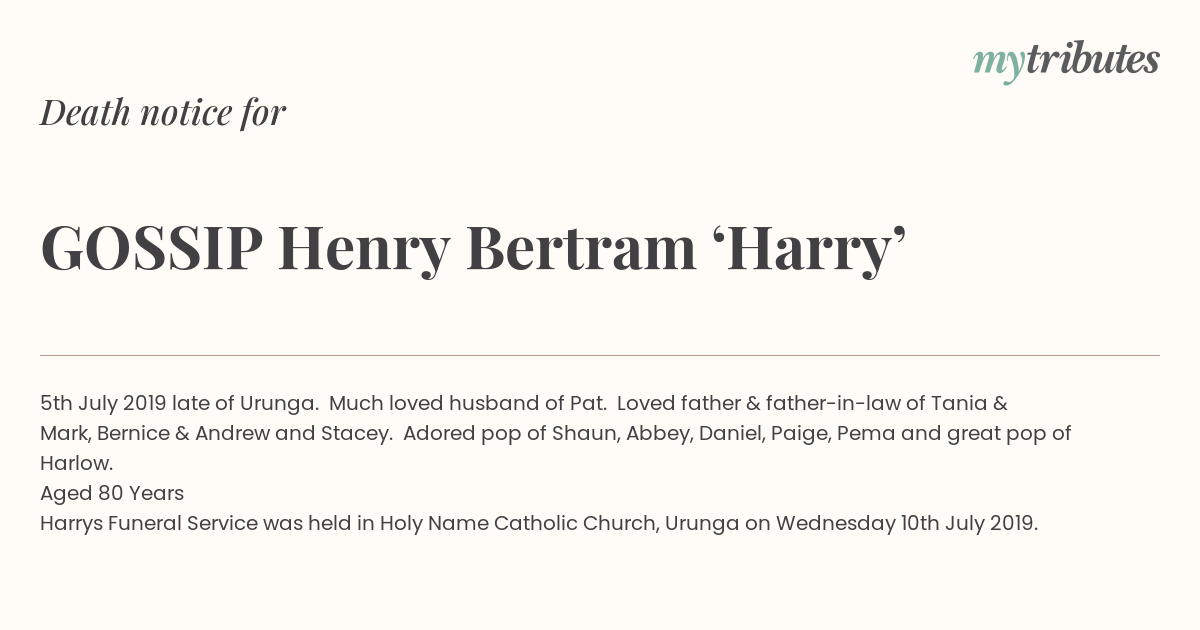Click "Holy Name Catholic Church" text
Image resolution: width=1200 pixels, height=630 pixels.
coord(517,524)
